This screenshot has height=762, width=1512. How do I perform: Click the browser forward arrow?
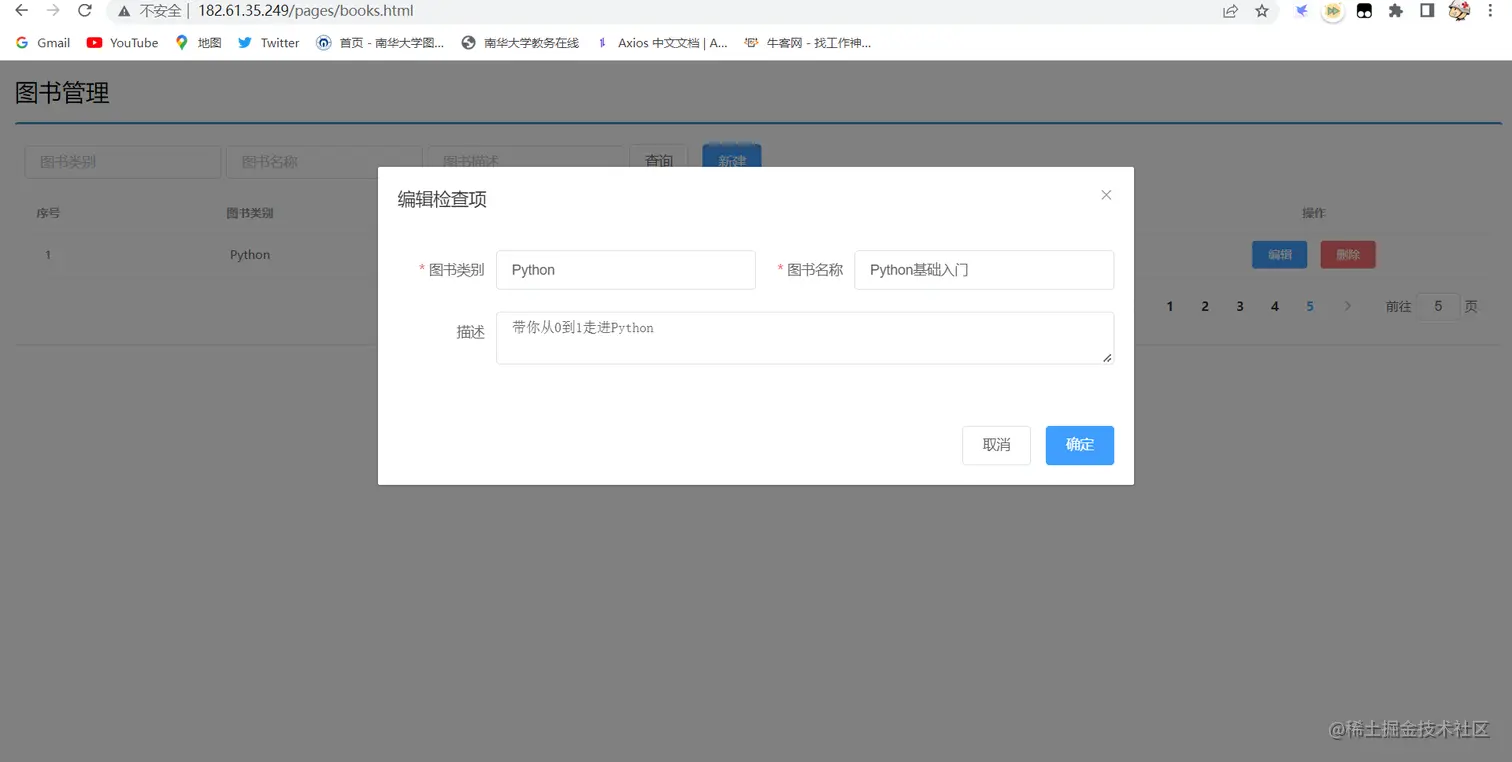(x=53, y=11)
